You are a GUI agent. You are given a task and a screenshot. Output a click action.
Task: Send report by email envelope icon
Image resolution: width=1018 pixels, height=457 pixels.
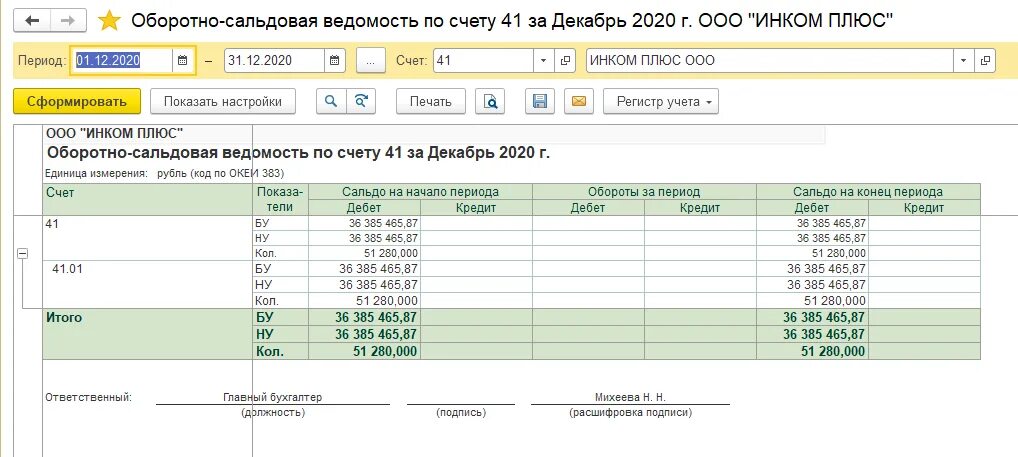tap(579, 101)
